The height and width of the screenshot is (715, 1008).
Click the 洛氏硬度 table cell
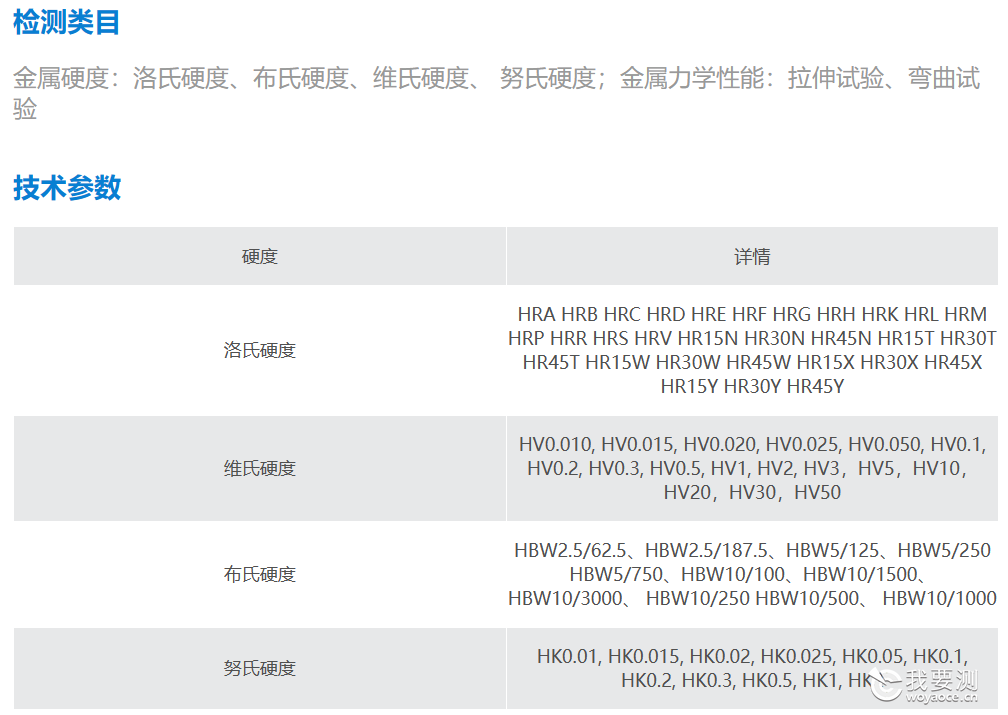[260, 350]
